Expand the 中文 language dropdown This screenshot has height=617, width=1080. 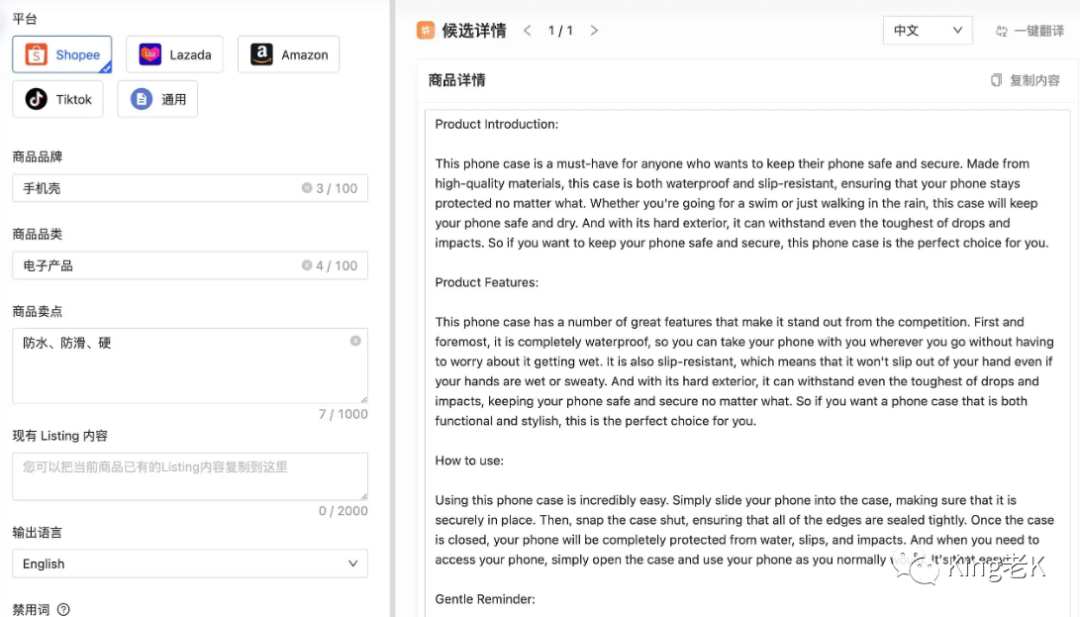(927, 30)
